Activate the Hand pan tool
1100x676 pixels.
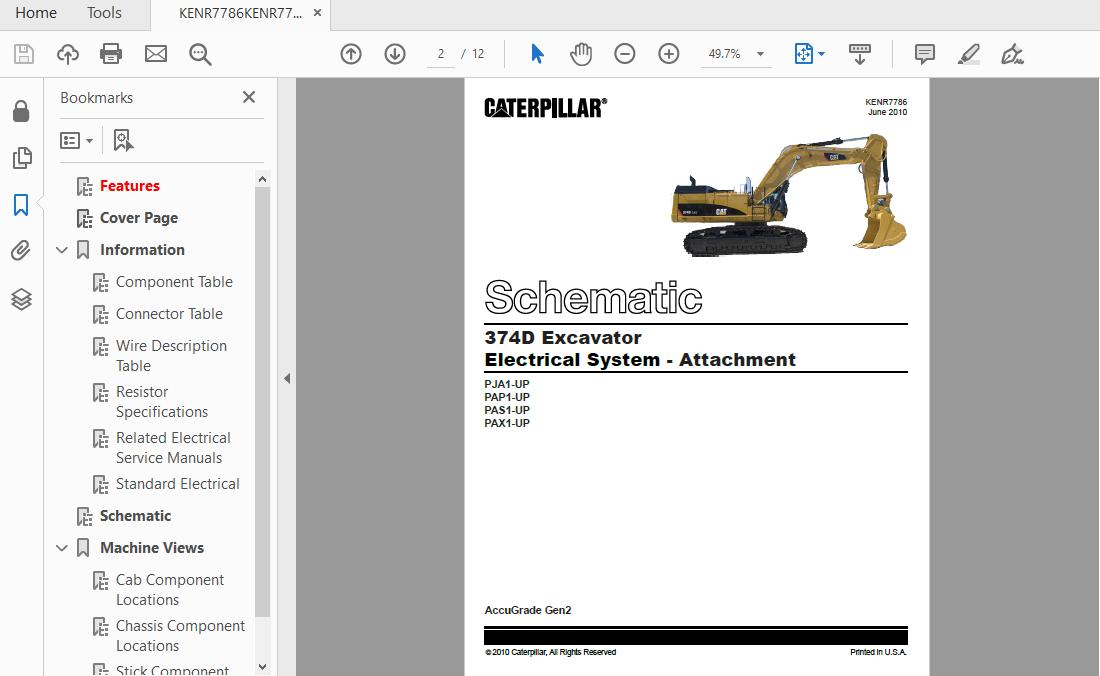pos(581,54)
